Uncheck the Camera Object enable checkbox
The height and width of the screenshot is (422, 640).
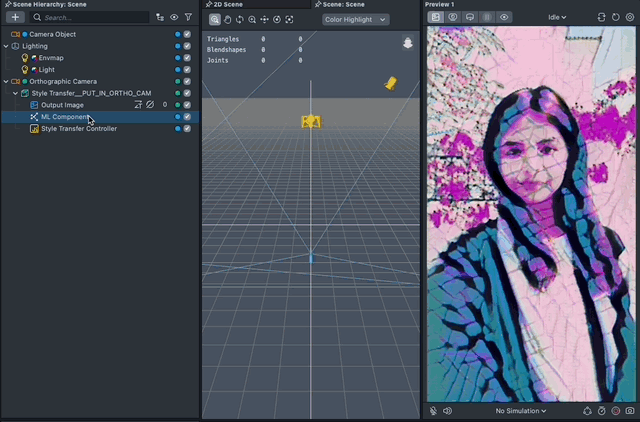pos(187,34)
